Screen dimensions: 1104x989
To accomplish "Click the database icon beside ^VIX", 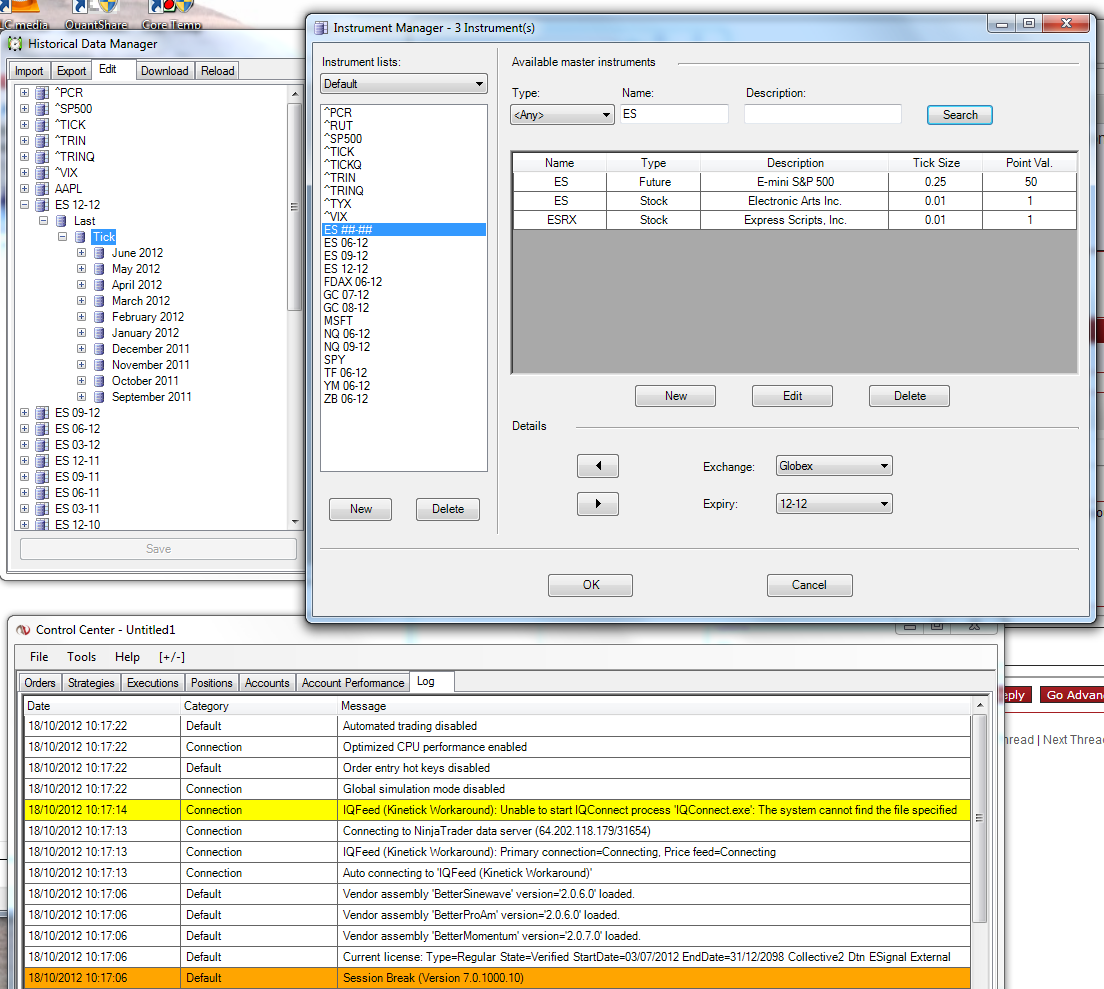I will (42, 173).
